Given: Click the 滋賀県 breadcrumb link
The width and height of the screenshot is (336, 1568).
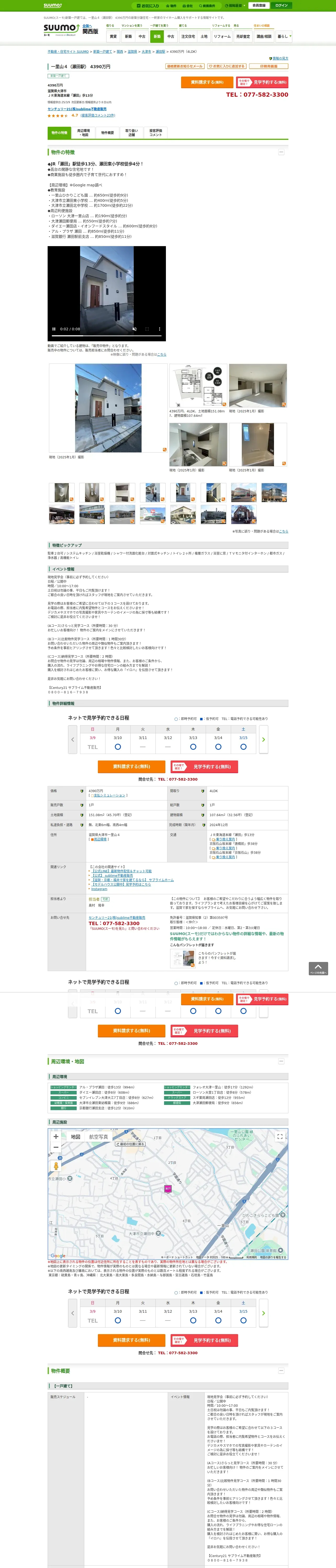Looking at the screenshot, I should [132, 52].
